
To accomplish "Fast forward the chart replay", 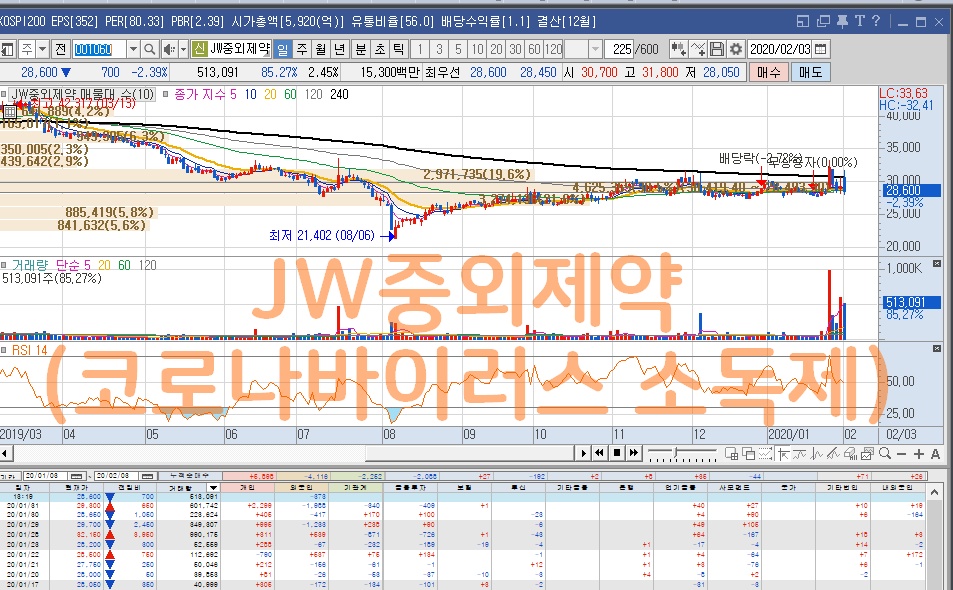I will click(633, 453).
